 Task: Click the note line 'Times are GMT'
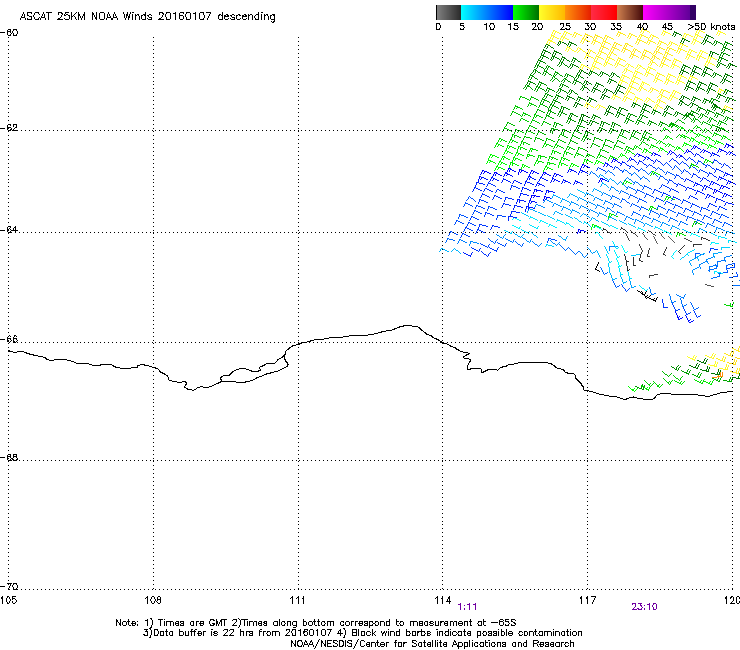[x=193, y=623]
